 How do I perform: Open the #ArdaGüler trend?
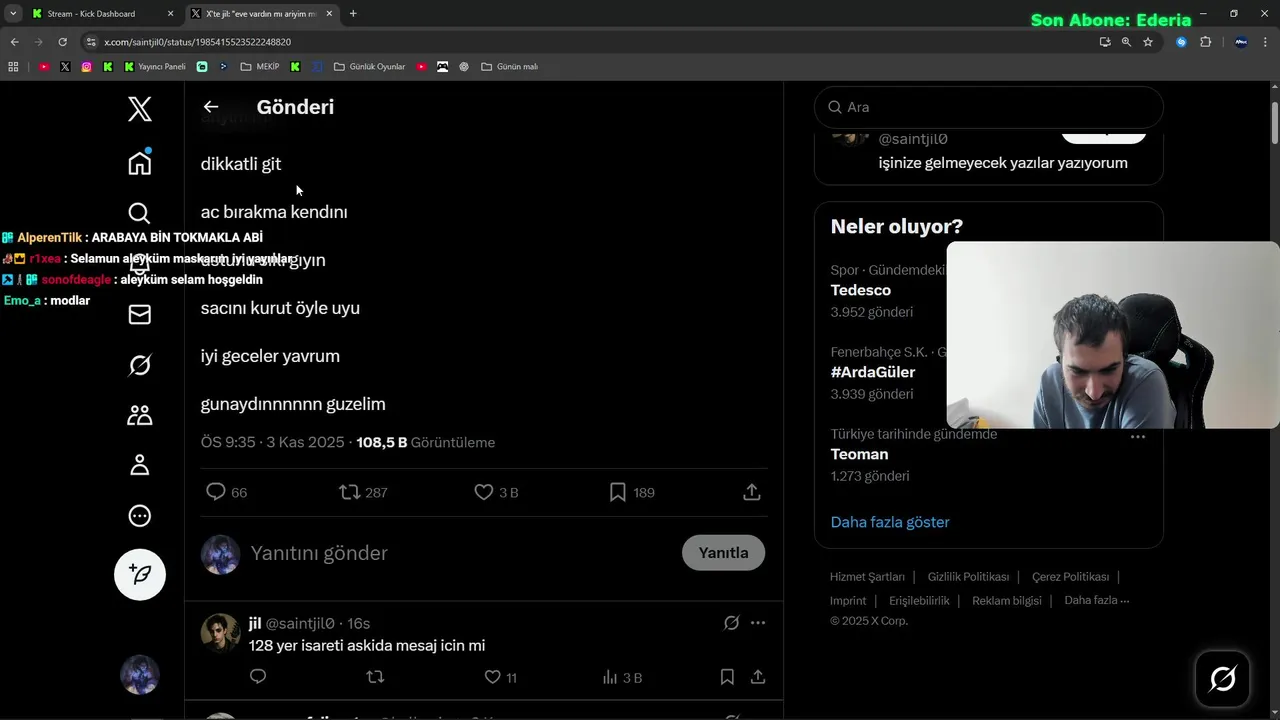click(873, 372)
